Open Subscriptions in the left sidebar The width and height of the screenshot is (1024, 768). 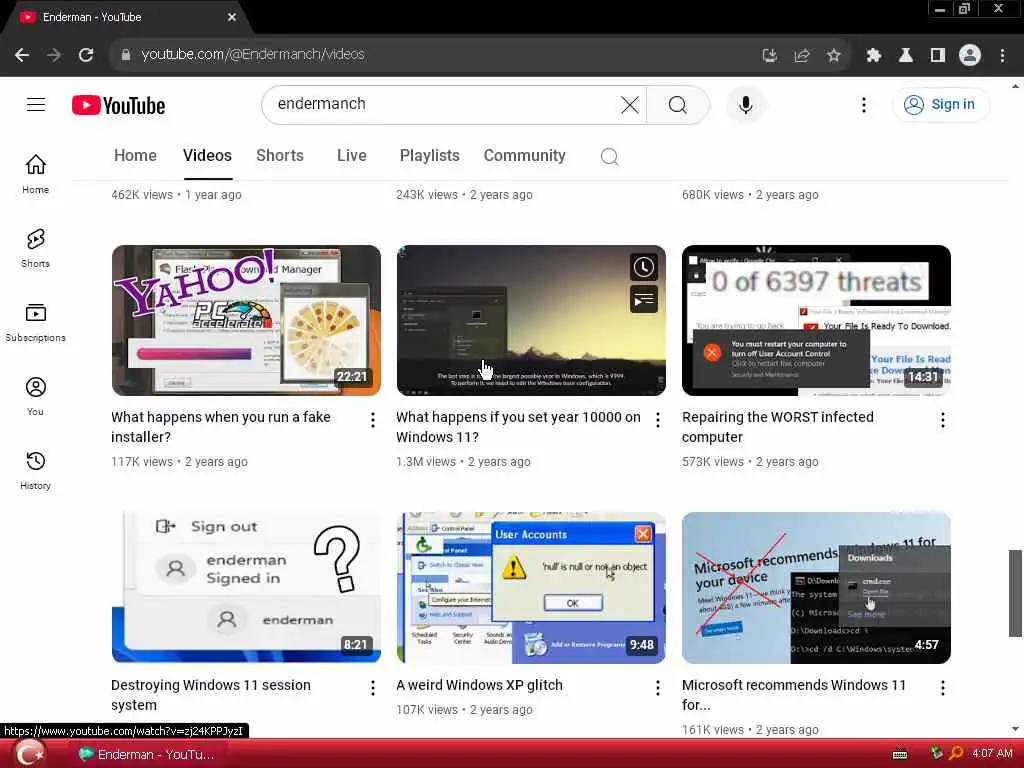point(35,323)
